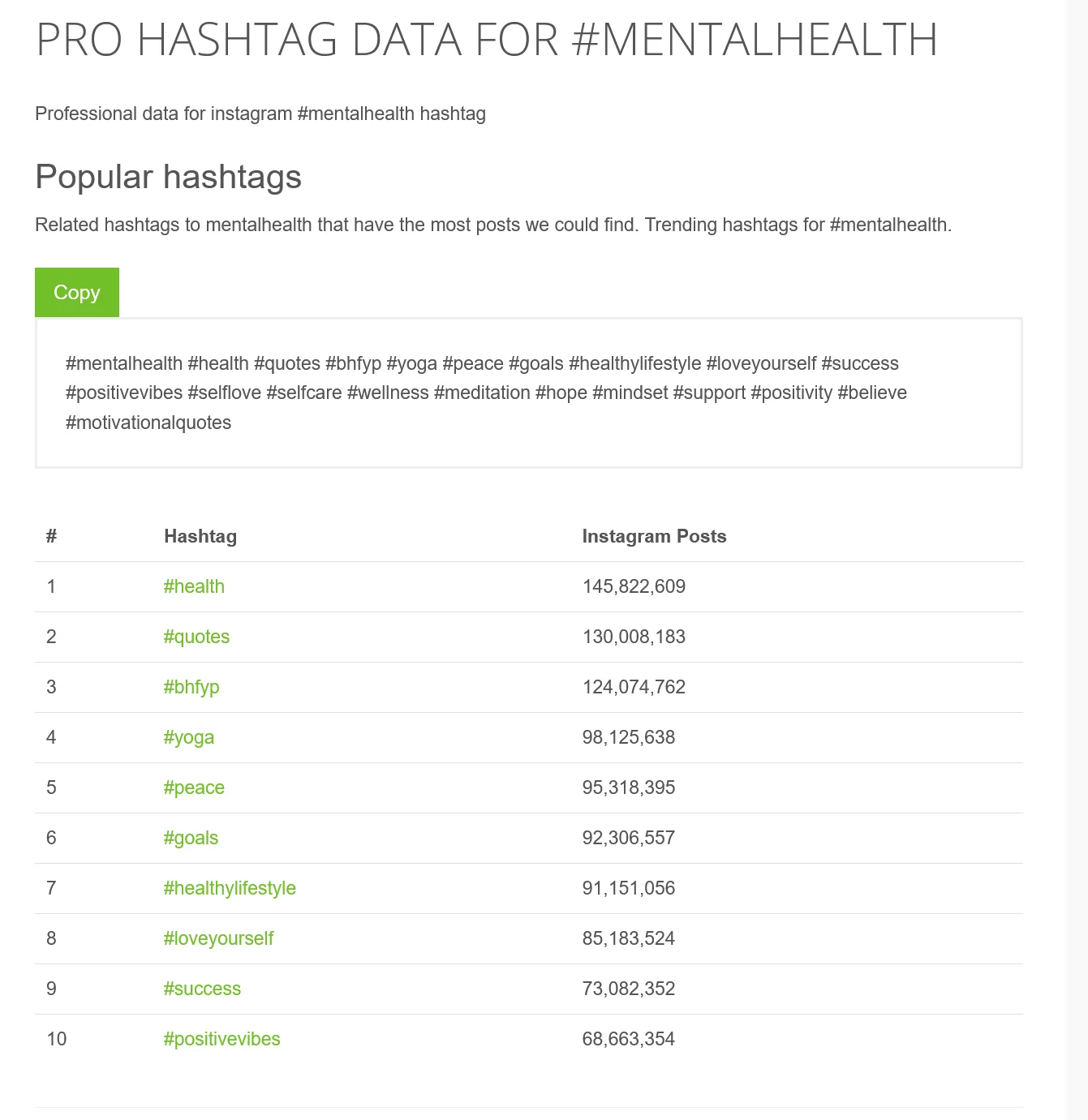1088x1120 pixels.
Task: Click the page title for #MENTALHEALTH
Action: pos(487,39)
